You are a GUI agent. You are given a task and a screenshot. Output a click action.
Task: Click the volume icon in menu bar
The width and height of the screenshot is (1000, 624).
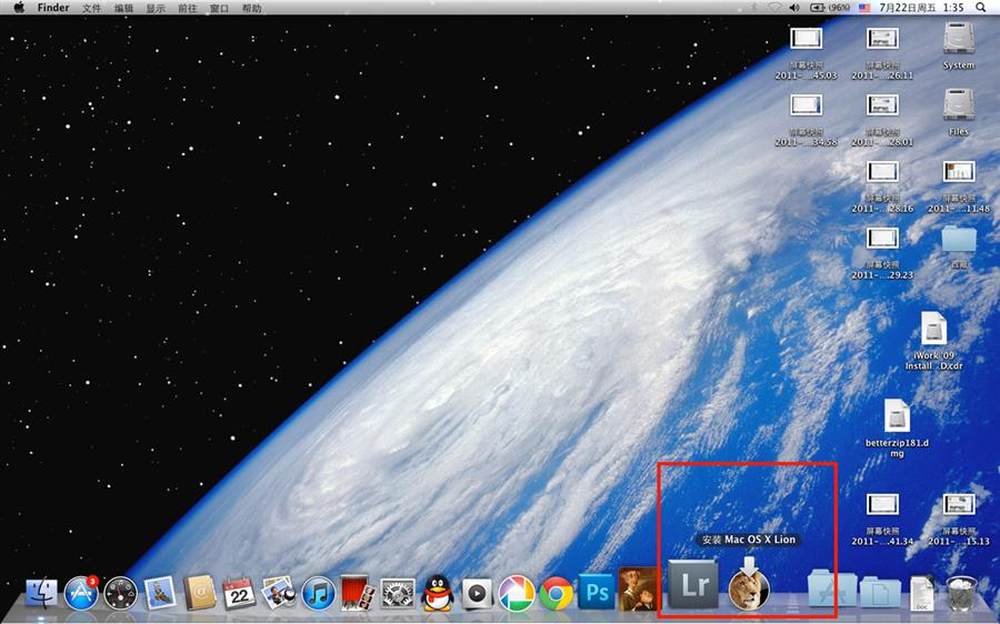(794, 8)
